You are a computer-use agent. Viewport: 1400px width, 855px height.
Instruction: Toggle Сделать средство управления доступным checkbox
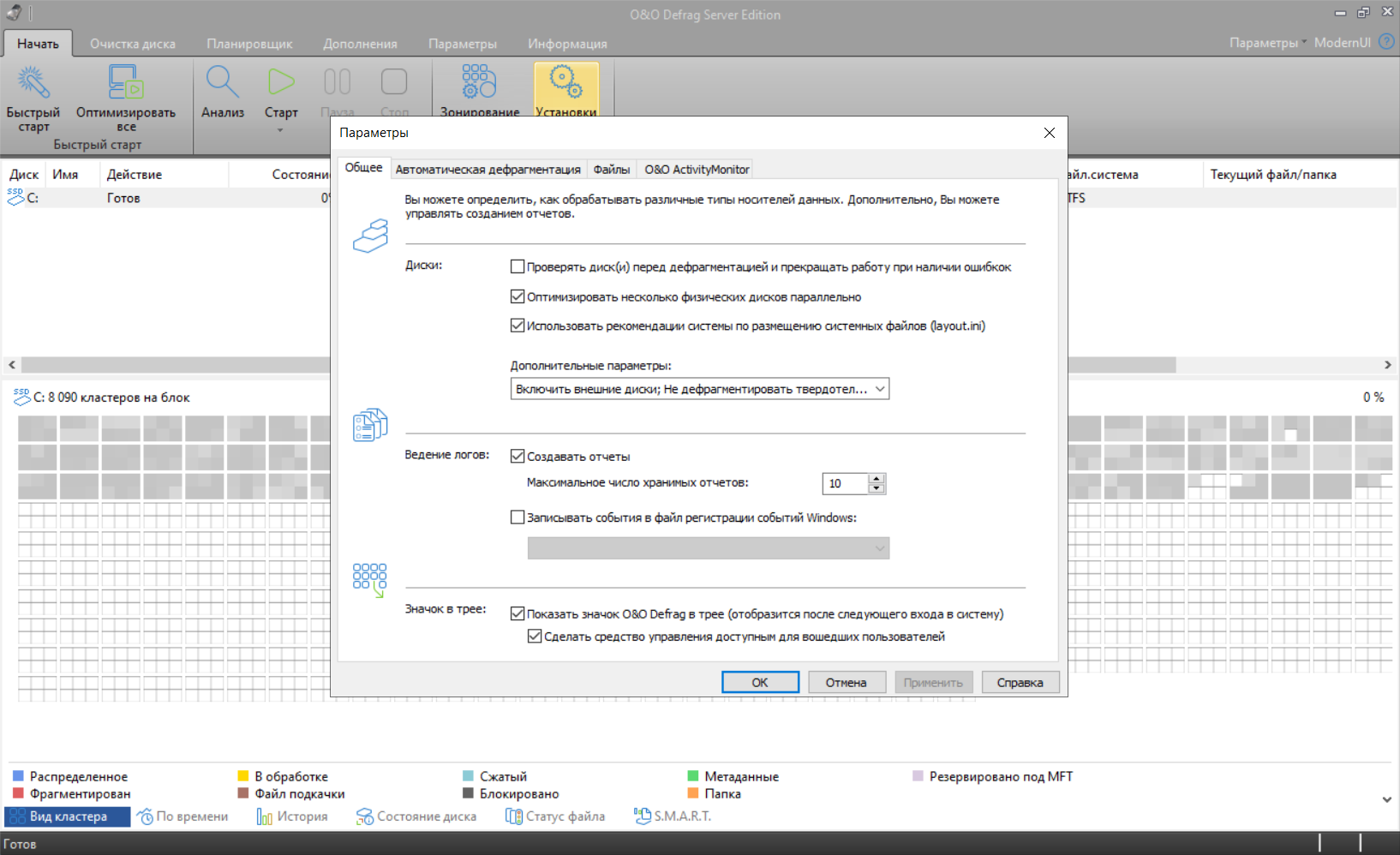click(535, 637)
